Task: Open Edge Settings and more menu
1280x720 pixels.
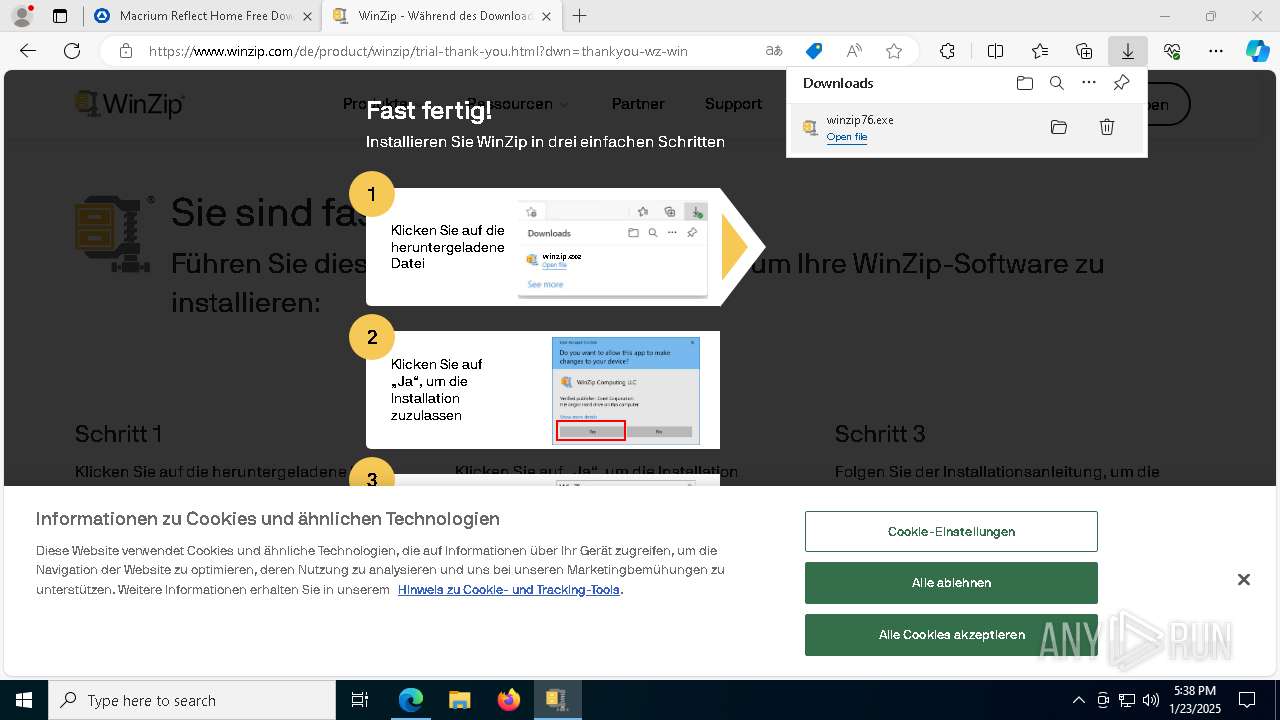Action: (x=1216, y=51)
